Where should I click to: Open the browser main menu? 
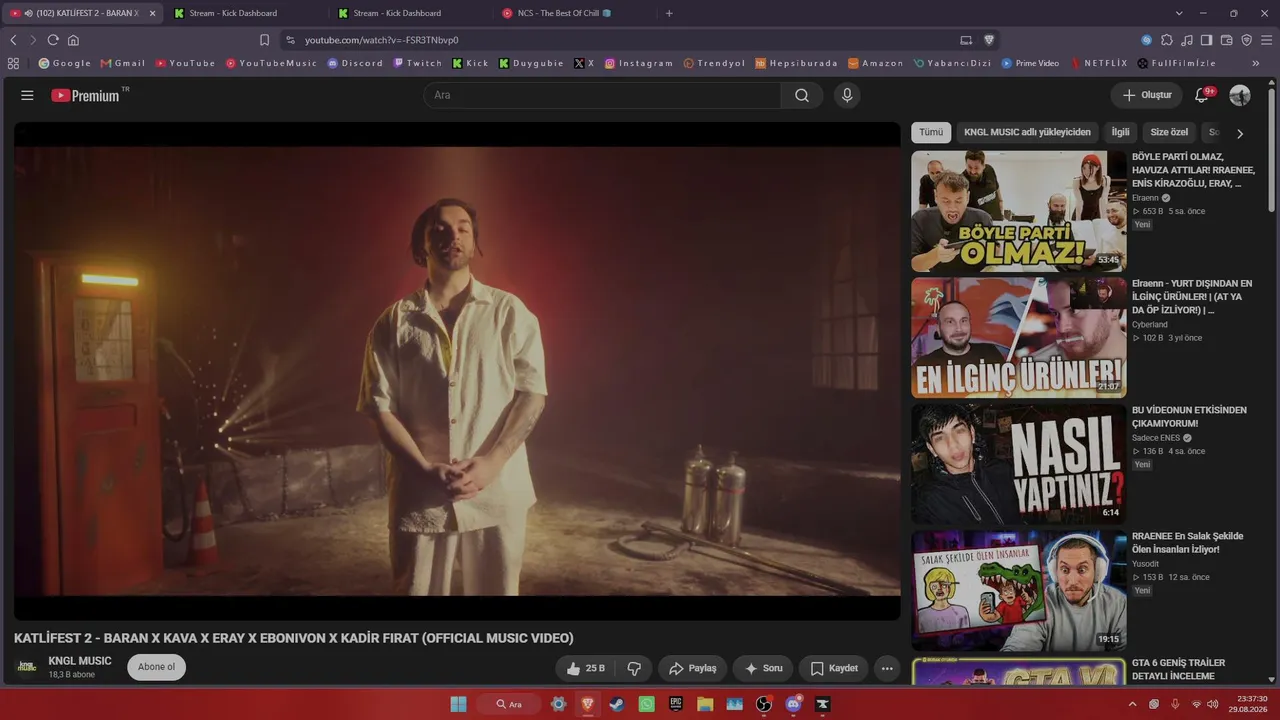[x=1266, y=40]
